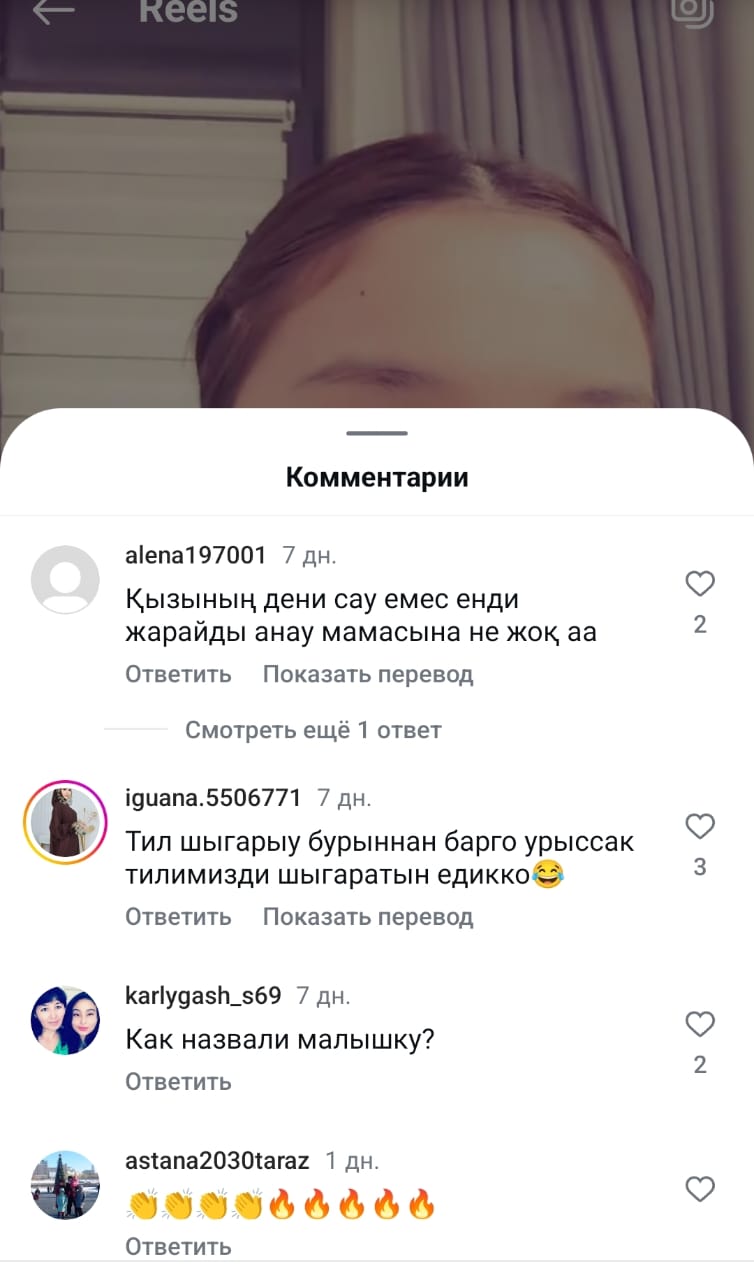Reply to alena197001 via Ответить
Screen dimensions: 754x1280
178,675
